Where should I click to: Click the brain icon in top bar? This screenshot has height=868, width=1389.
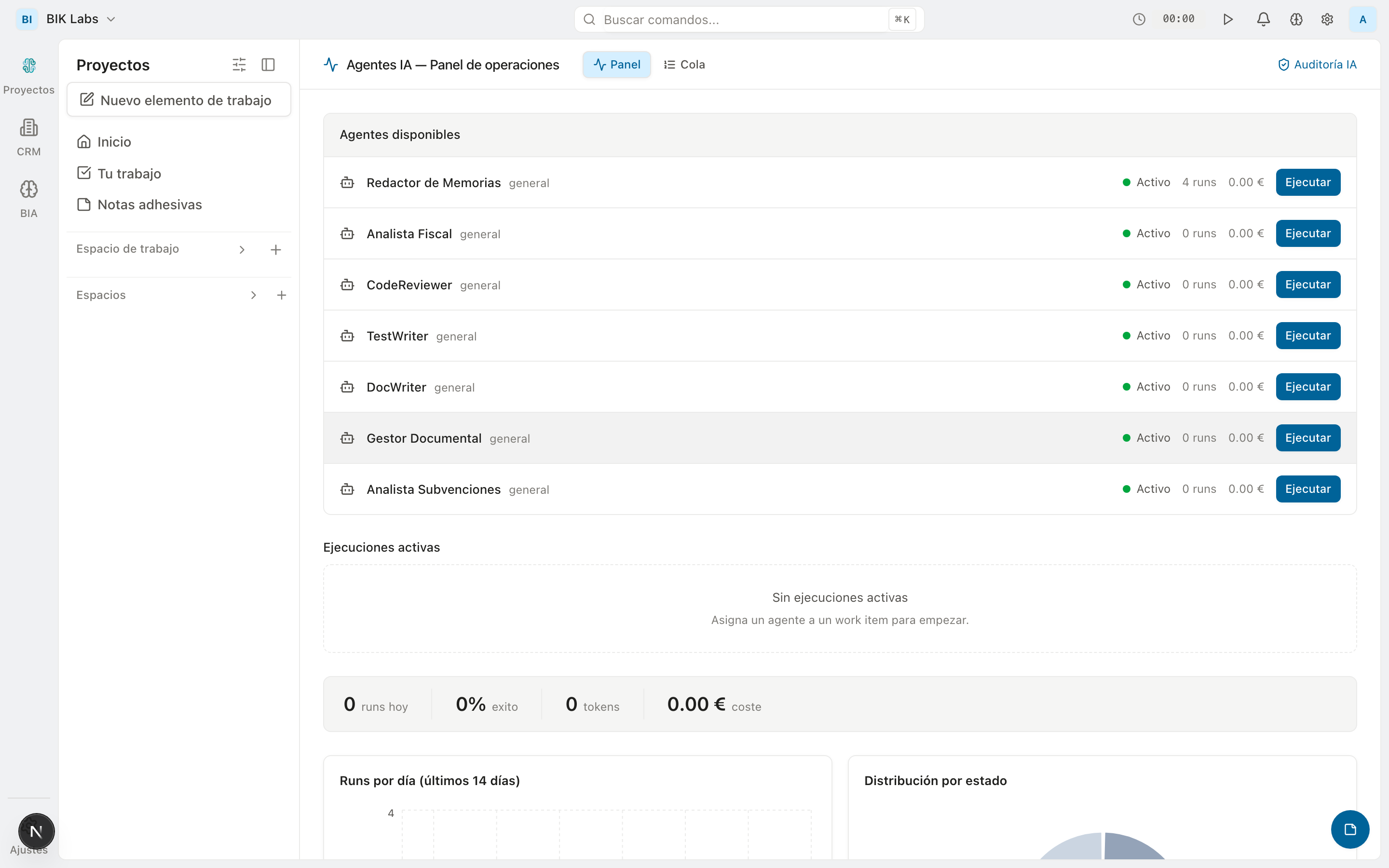[x=1296, y=19]
